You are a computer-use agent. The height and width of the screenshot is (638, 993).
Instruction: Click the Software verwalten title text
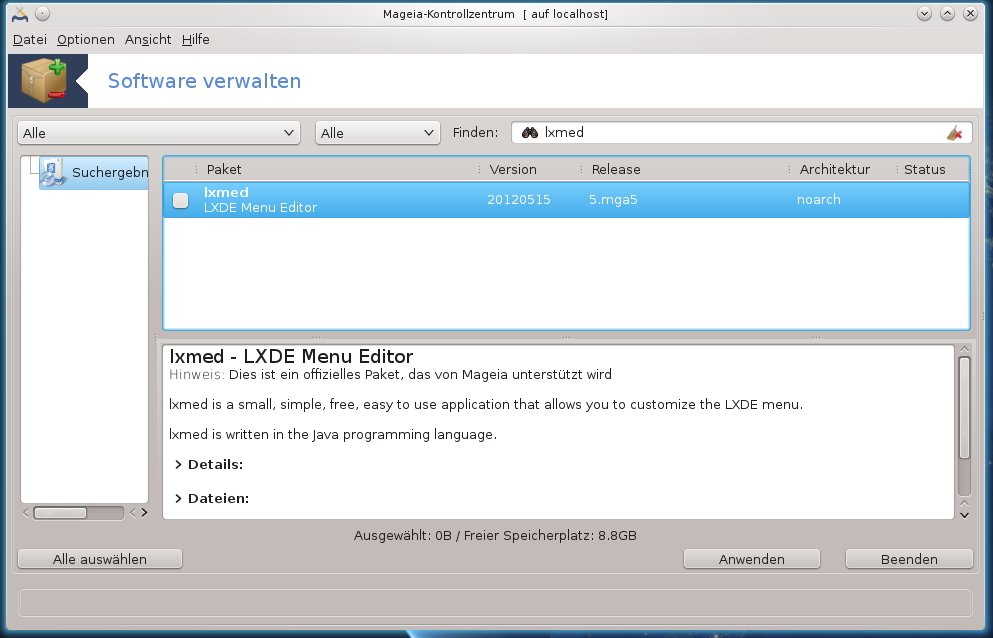205,81
